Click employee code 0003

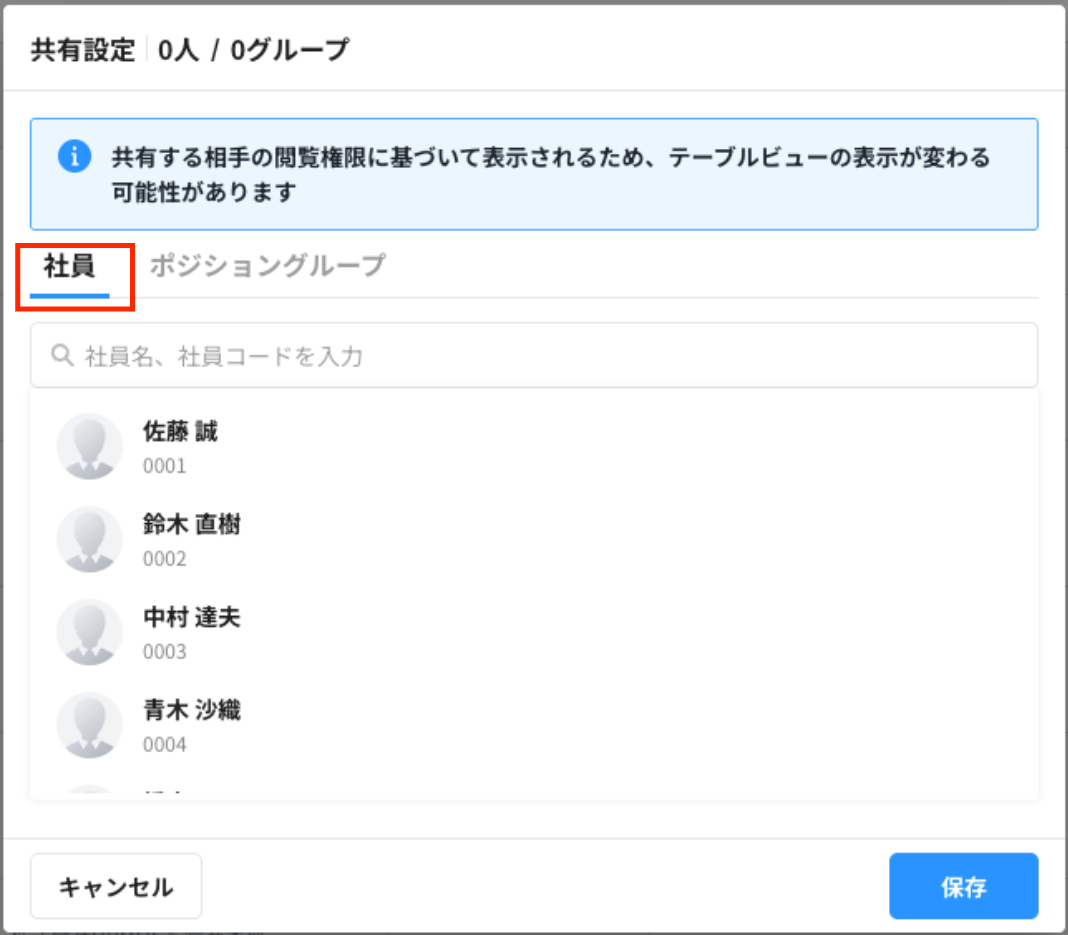(x=164, y=652)
